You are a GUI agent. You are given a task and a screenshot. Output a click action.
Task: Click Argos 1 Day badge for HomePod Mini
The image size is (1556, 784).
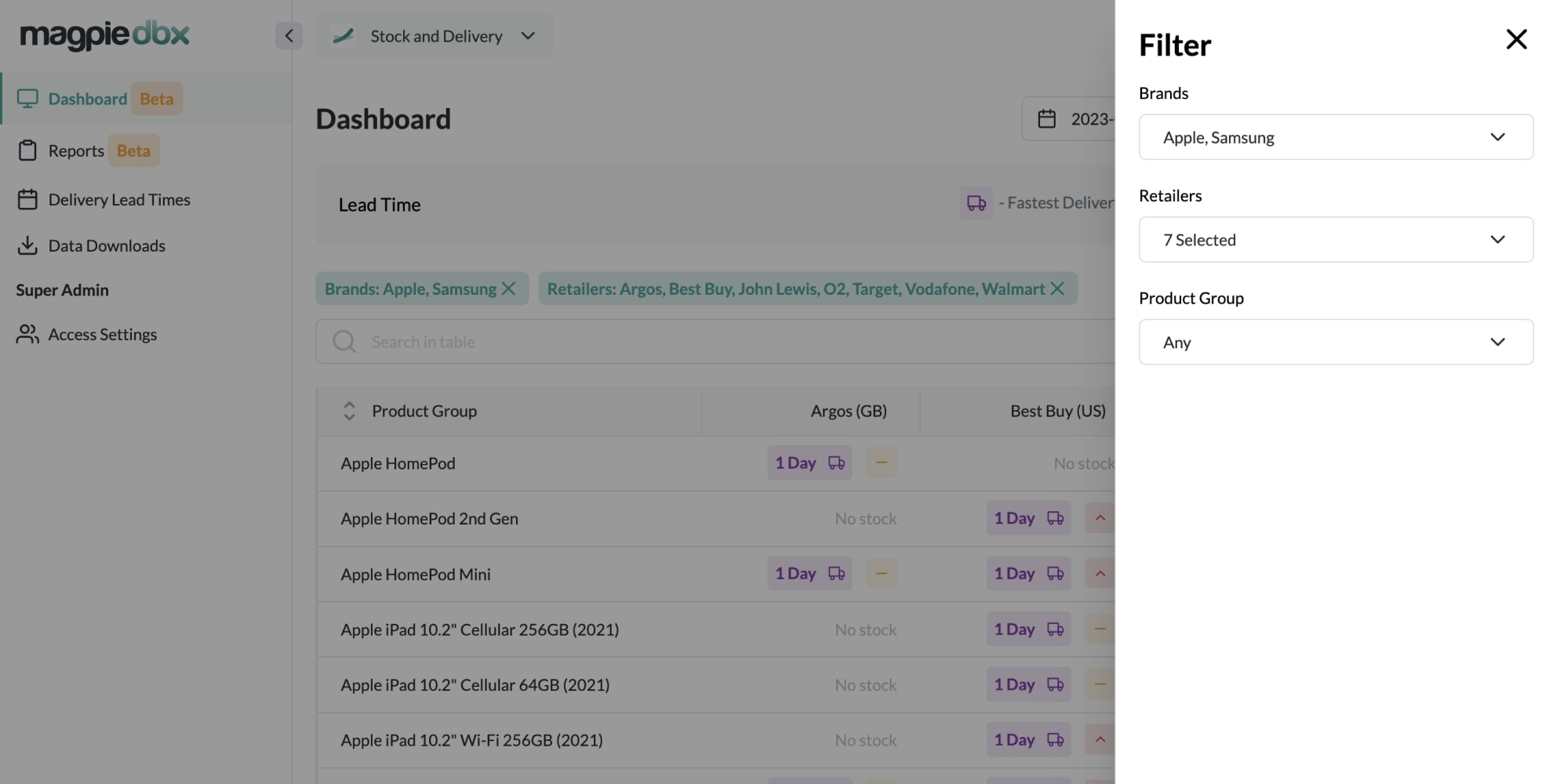point(809,574)
